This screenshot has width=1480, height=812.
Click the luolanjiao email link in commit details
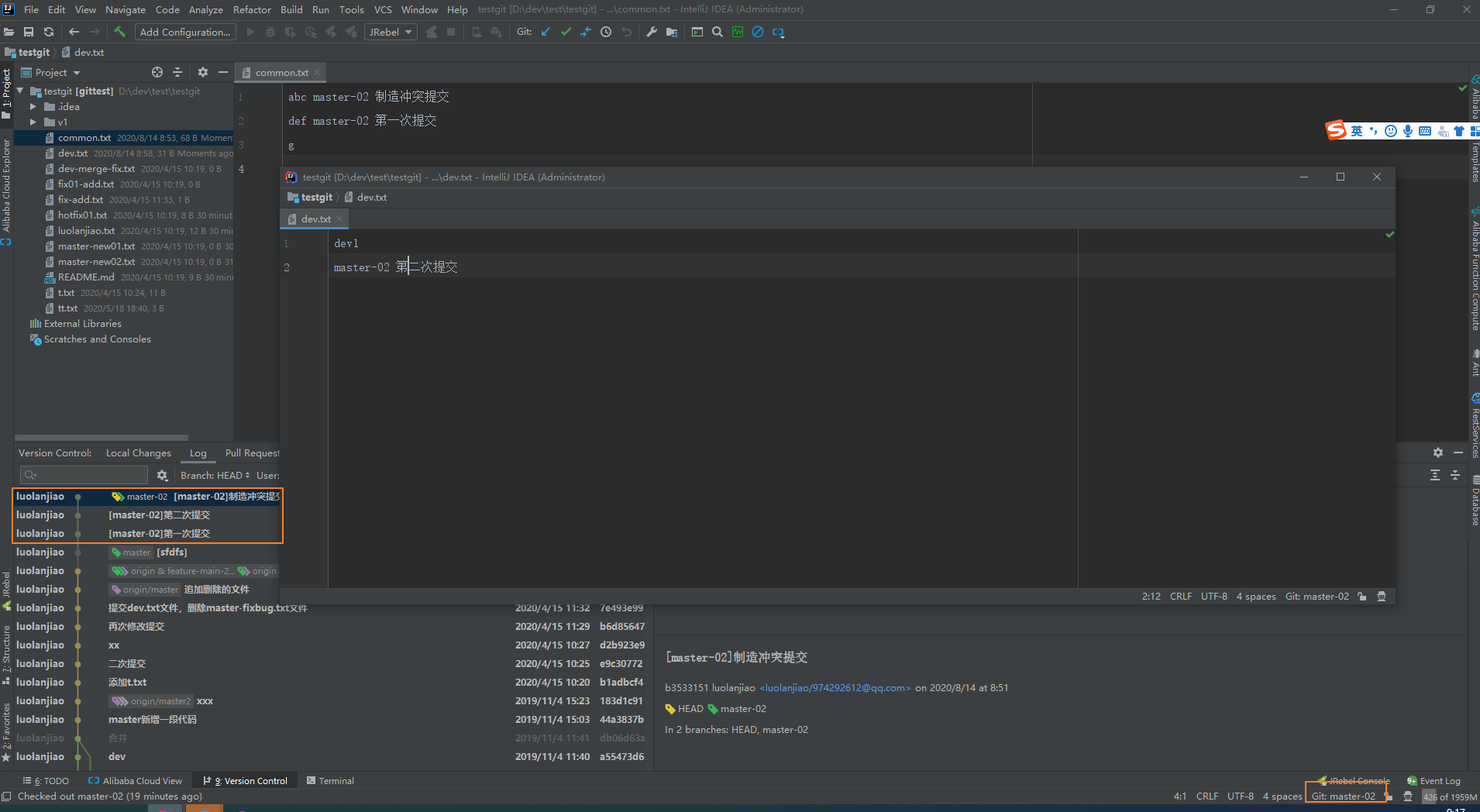[835, 688]
